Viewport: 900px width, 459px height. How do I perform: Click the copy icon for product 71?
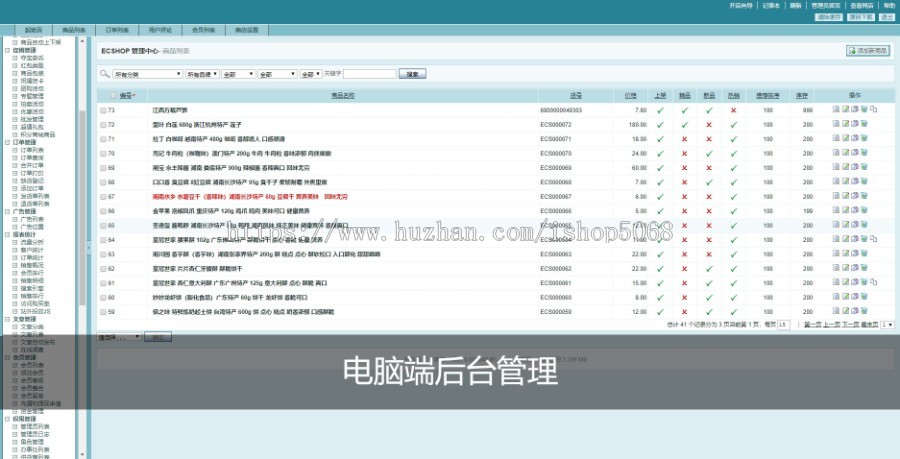pyautogui.click(x=855, y=138)
